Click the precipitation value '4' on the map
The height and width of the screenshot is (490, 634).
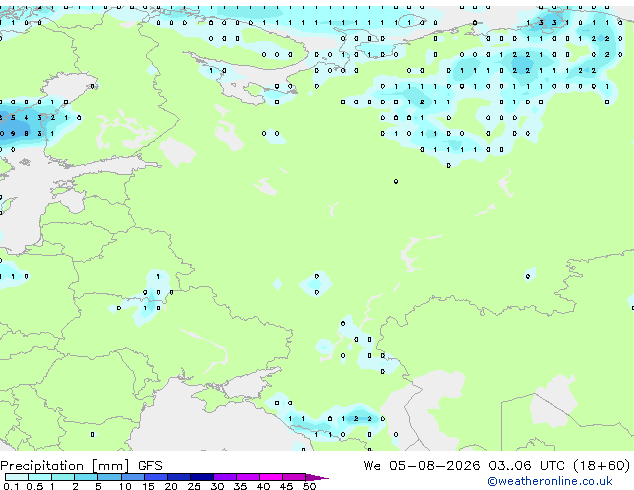point(26,118)
